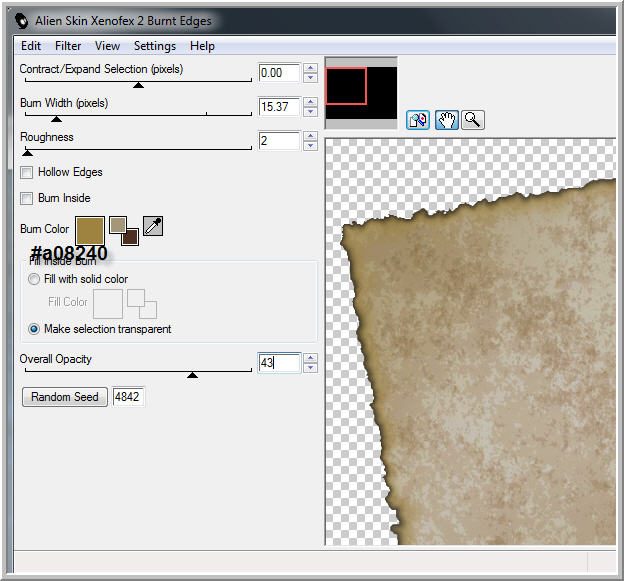Select Fill with solid color option
Screen dimensions: 624x581
click(x=34, y=279)
